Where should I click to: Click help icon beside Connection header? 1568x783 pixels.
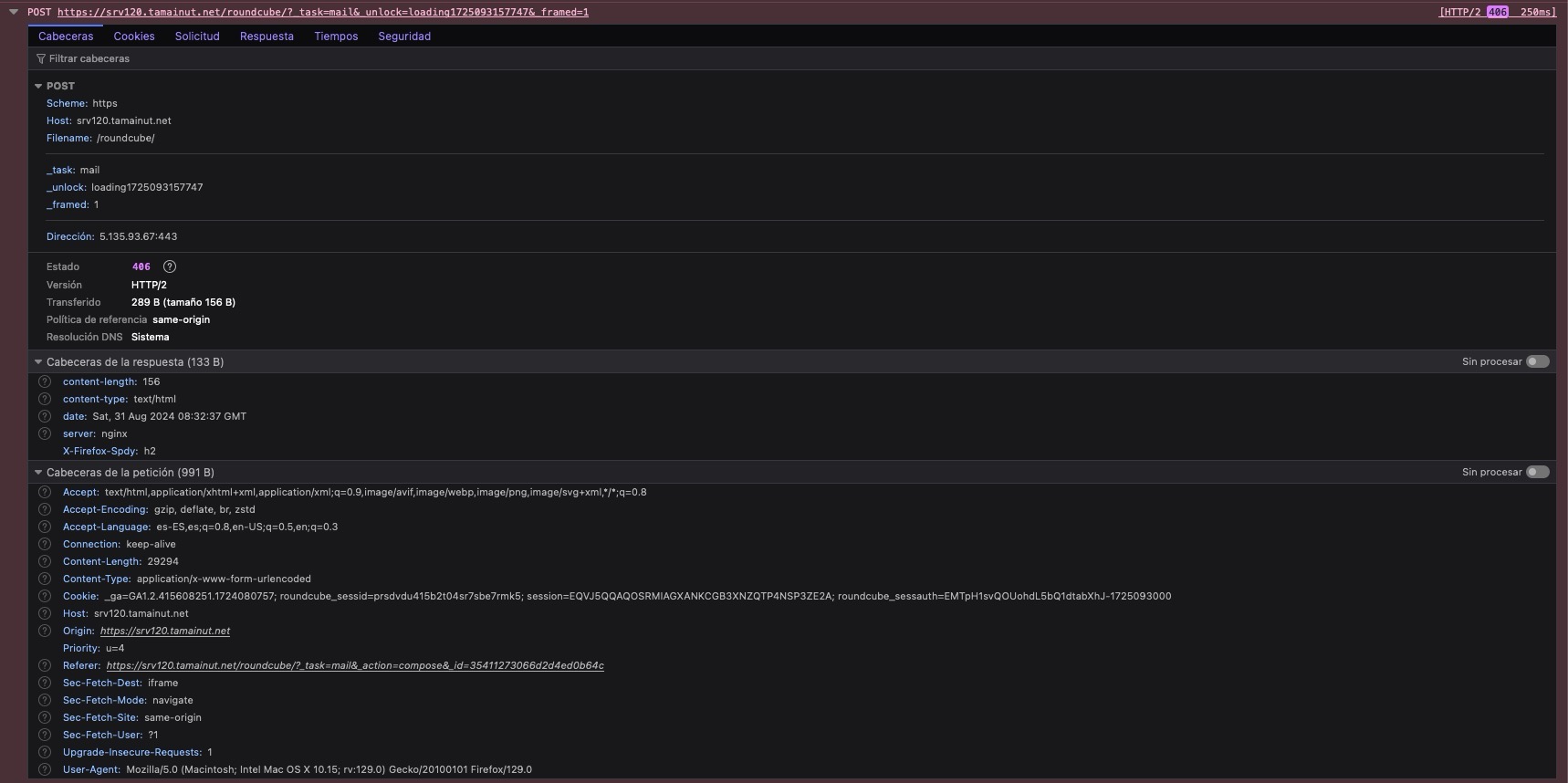click(44, 544)
